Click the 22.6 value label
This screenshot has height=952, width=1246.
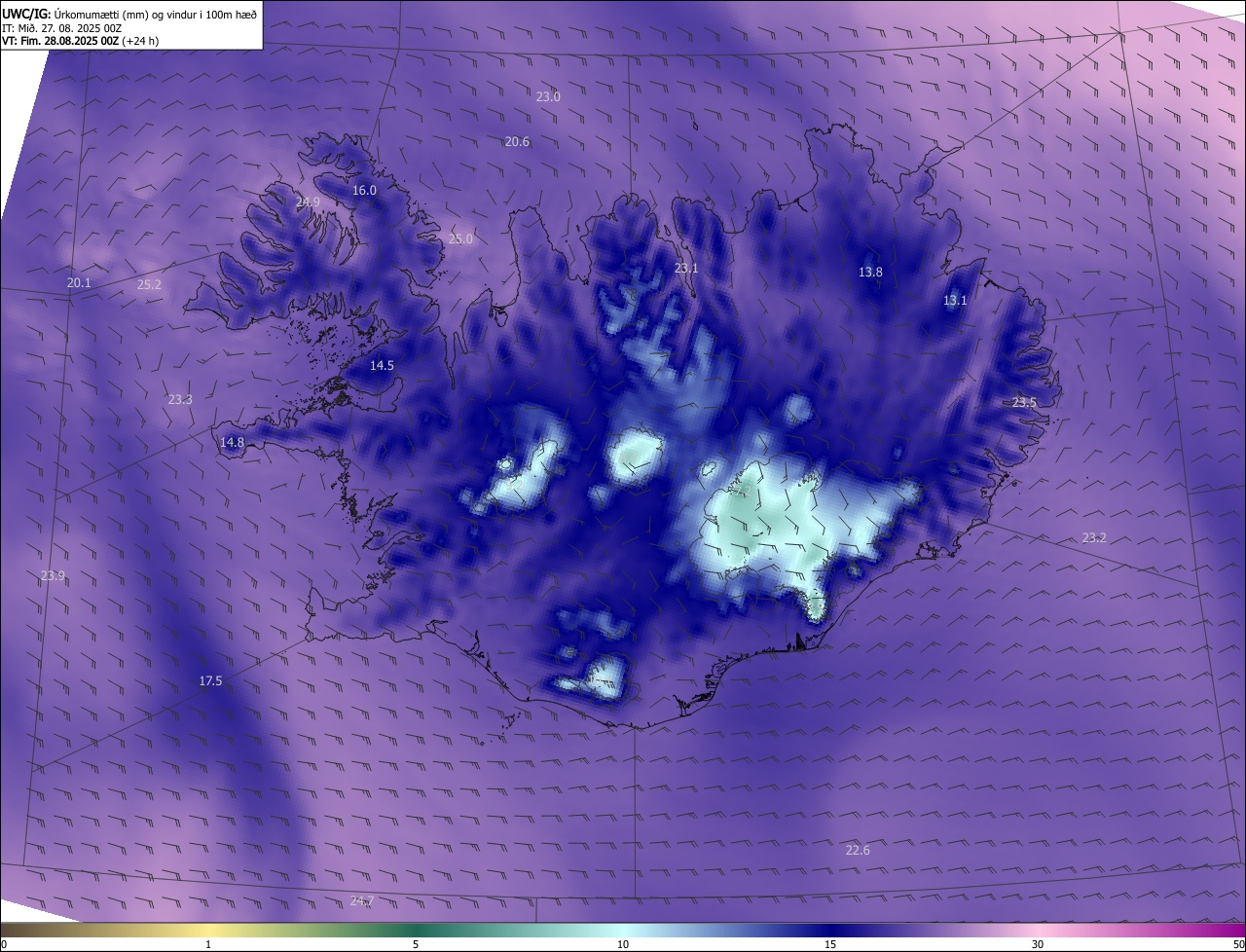(858, 850)
